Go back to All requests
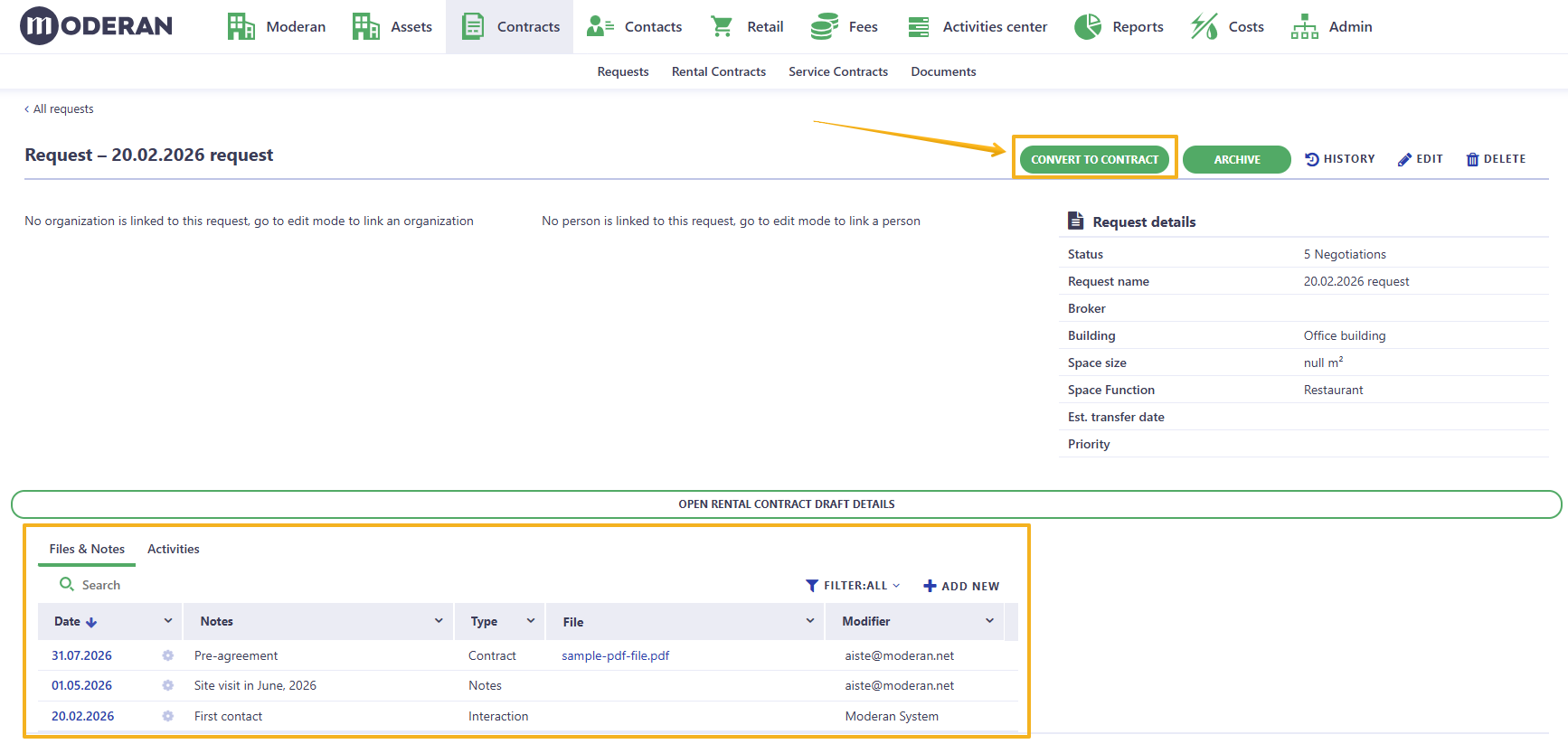 [x=60, y=109]
